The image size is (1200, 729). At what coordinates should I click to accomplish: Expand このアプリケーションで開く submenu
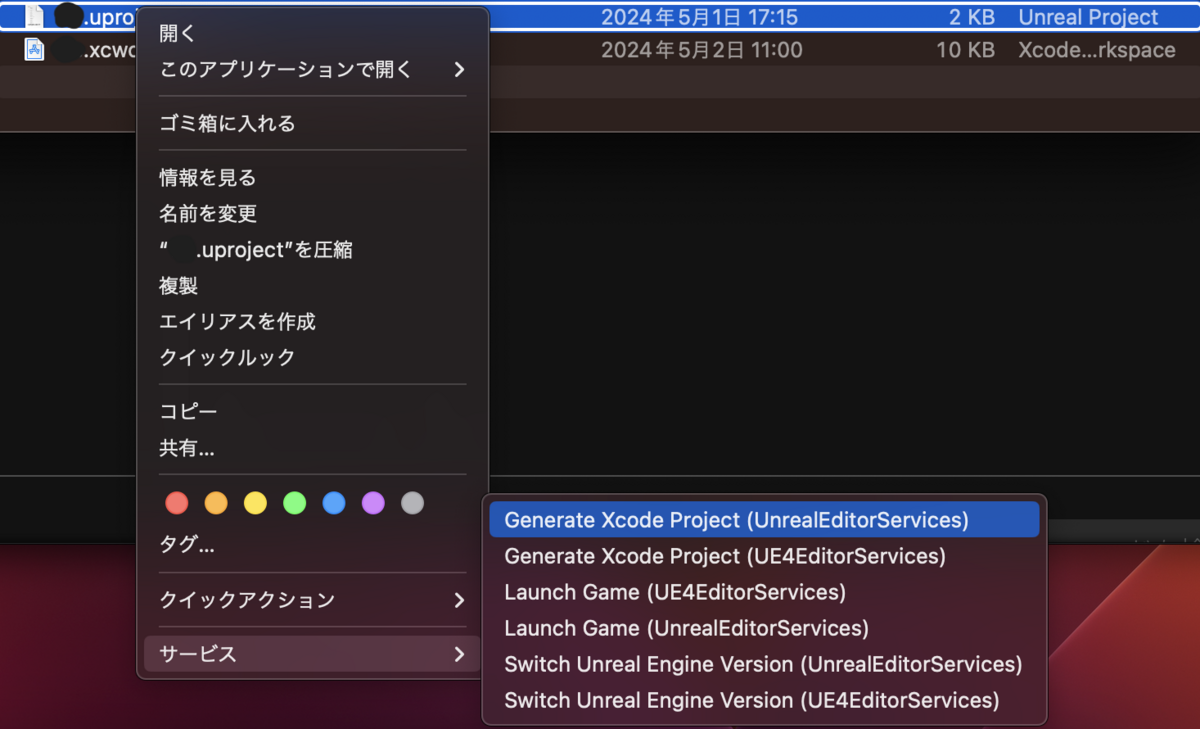pos(312,69)
